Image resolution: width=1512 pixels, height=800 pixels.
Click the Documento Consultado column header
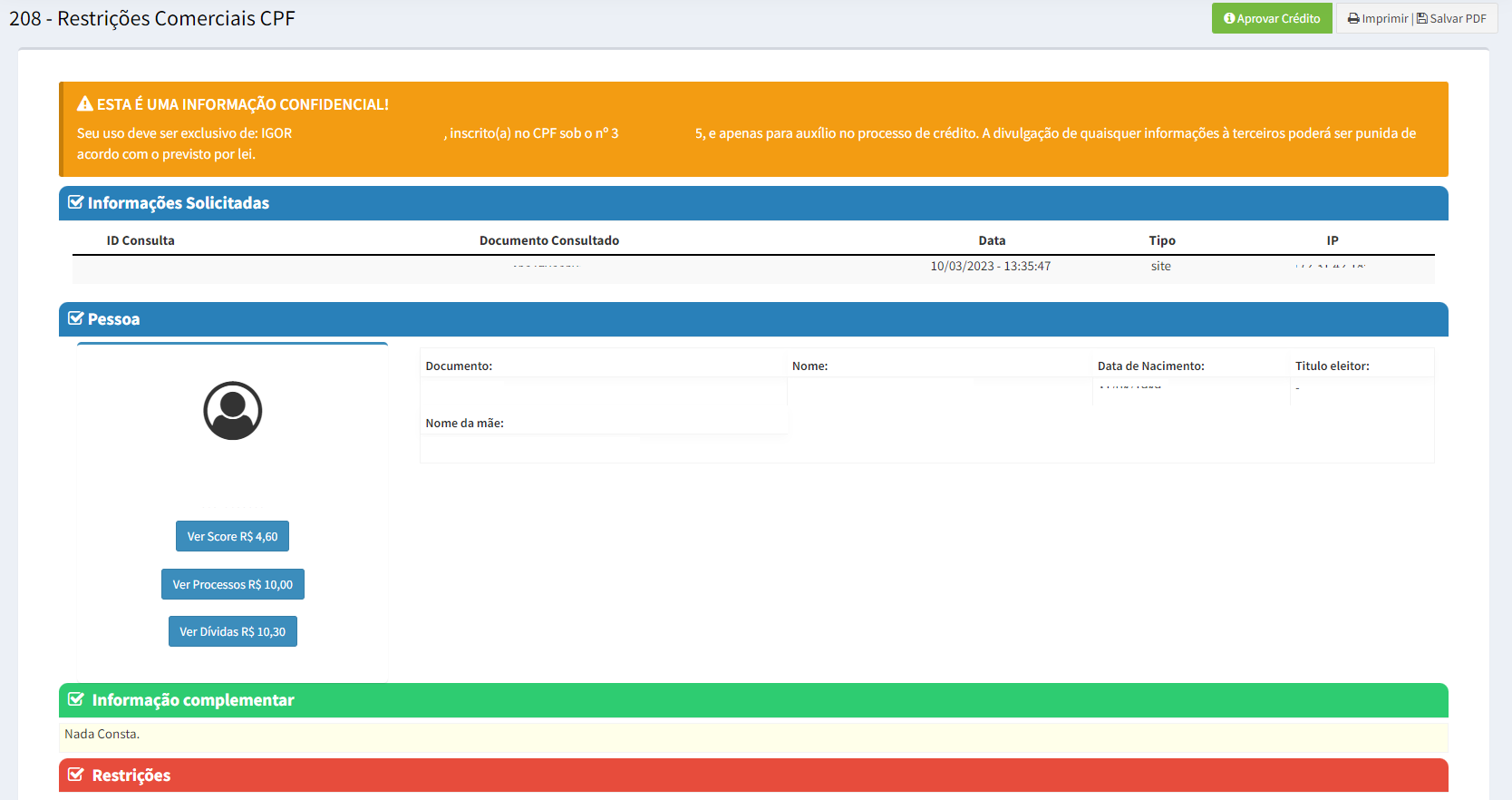pyautogui.click(x=549, y=240)
